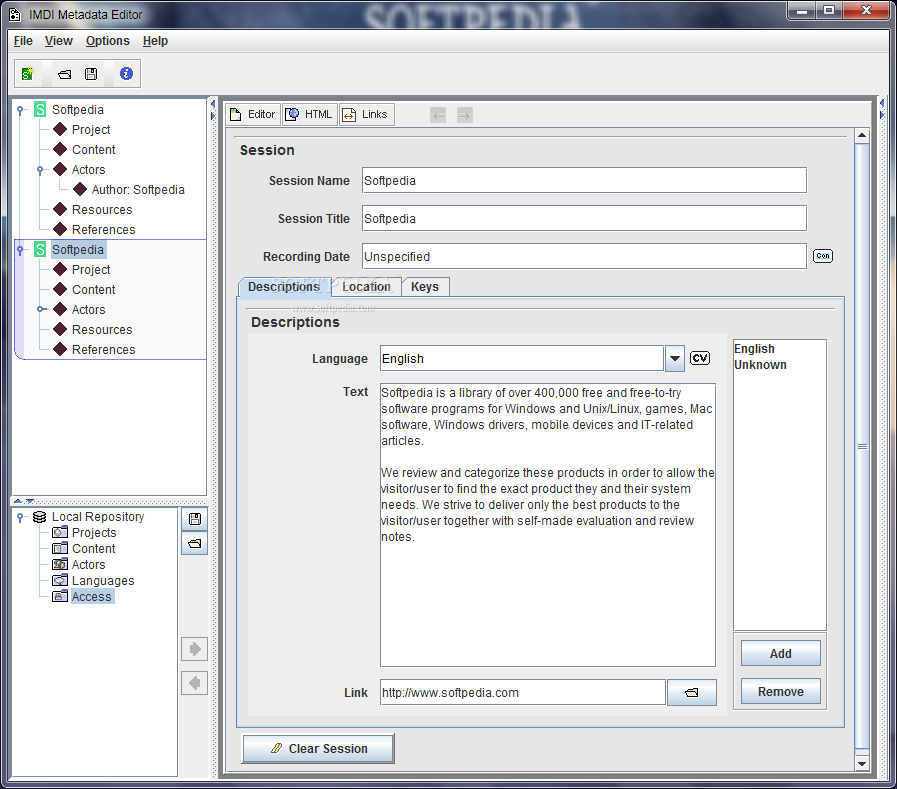Viewport: 897px width, 789px height.
Task: Select the Languages icon in Local Repository
Action: coord(59,581)
